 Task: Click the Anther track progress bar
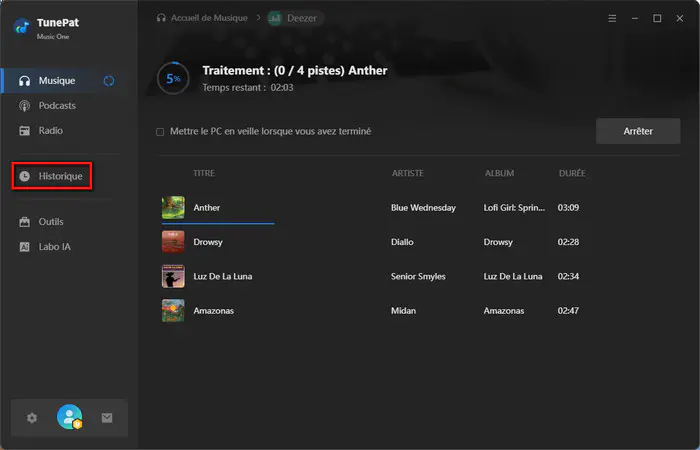[218, 223]
